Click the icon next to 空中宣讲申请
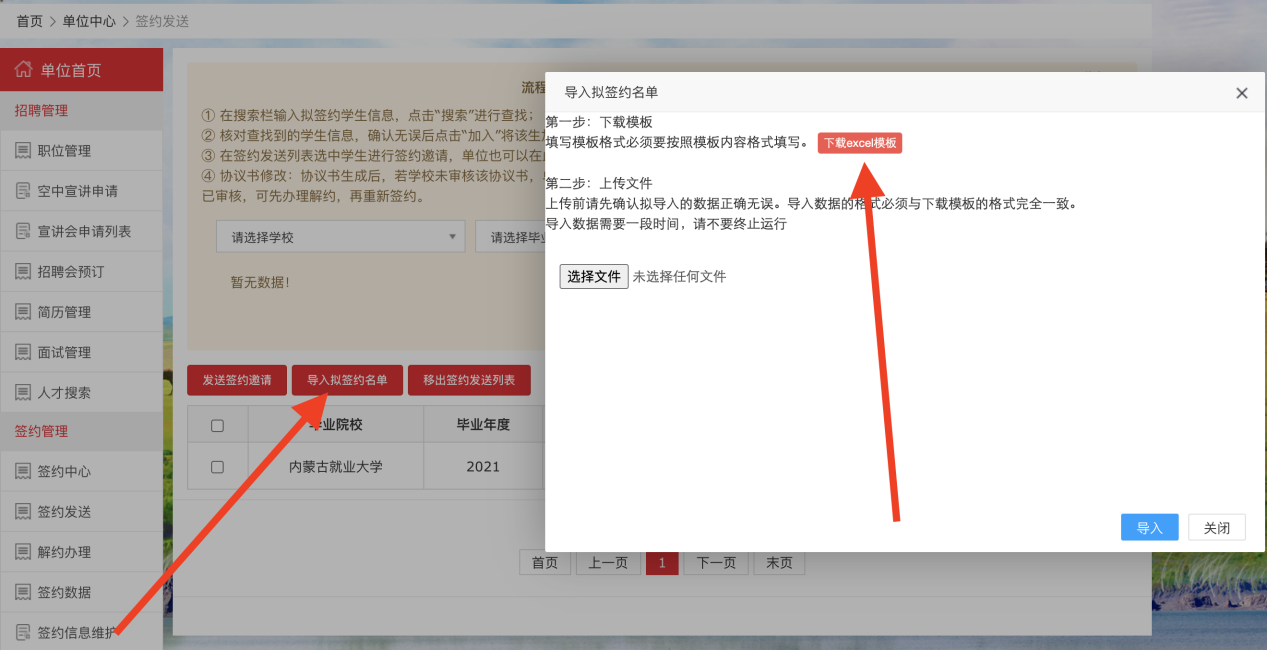 tap(23, 191)
